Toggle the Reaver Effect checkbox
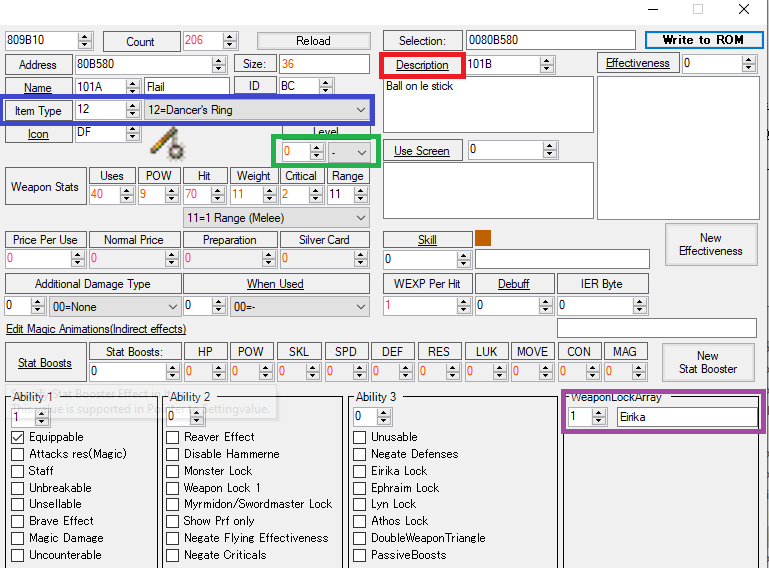 [x=173, y=437]
